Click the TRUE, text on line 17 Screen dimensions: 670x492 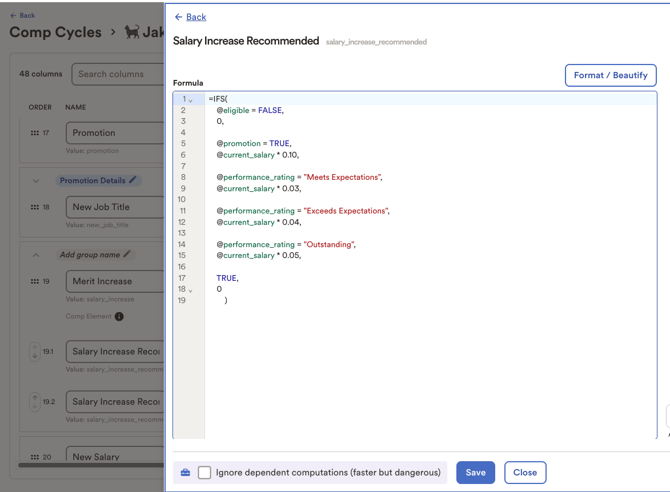click(227, 278)
